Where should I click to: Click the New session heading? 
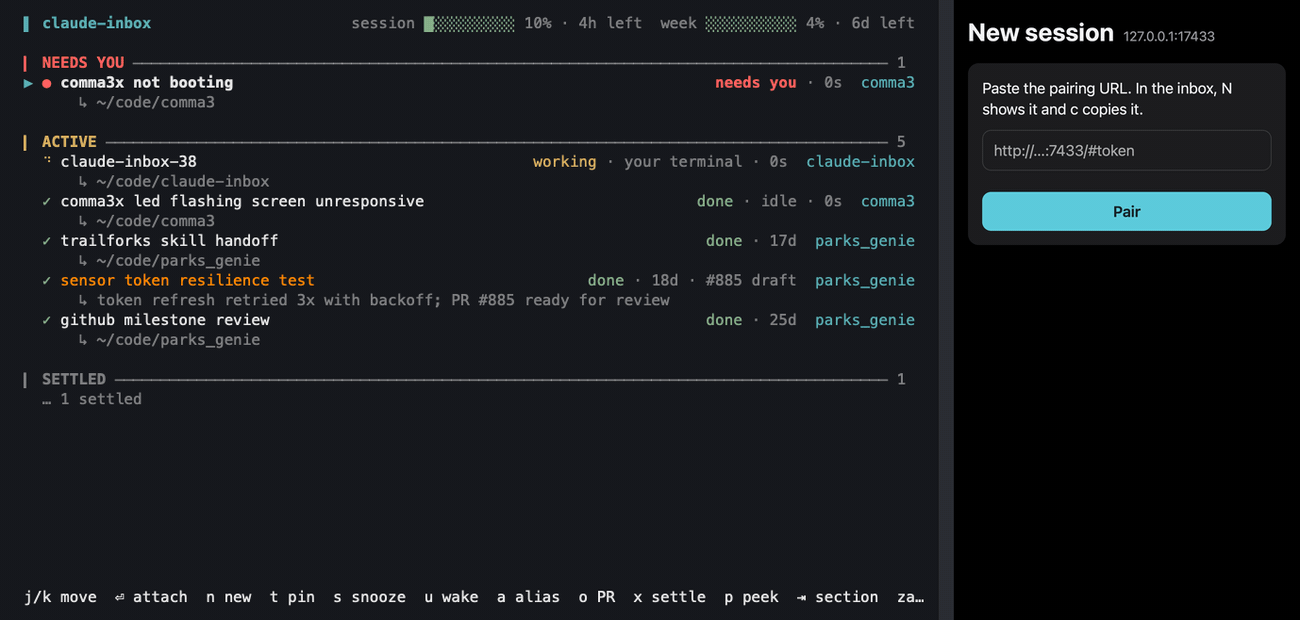(1041, 33)
